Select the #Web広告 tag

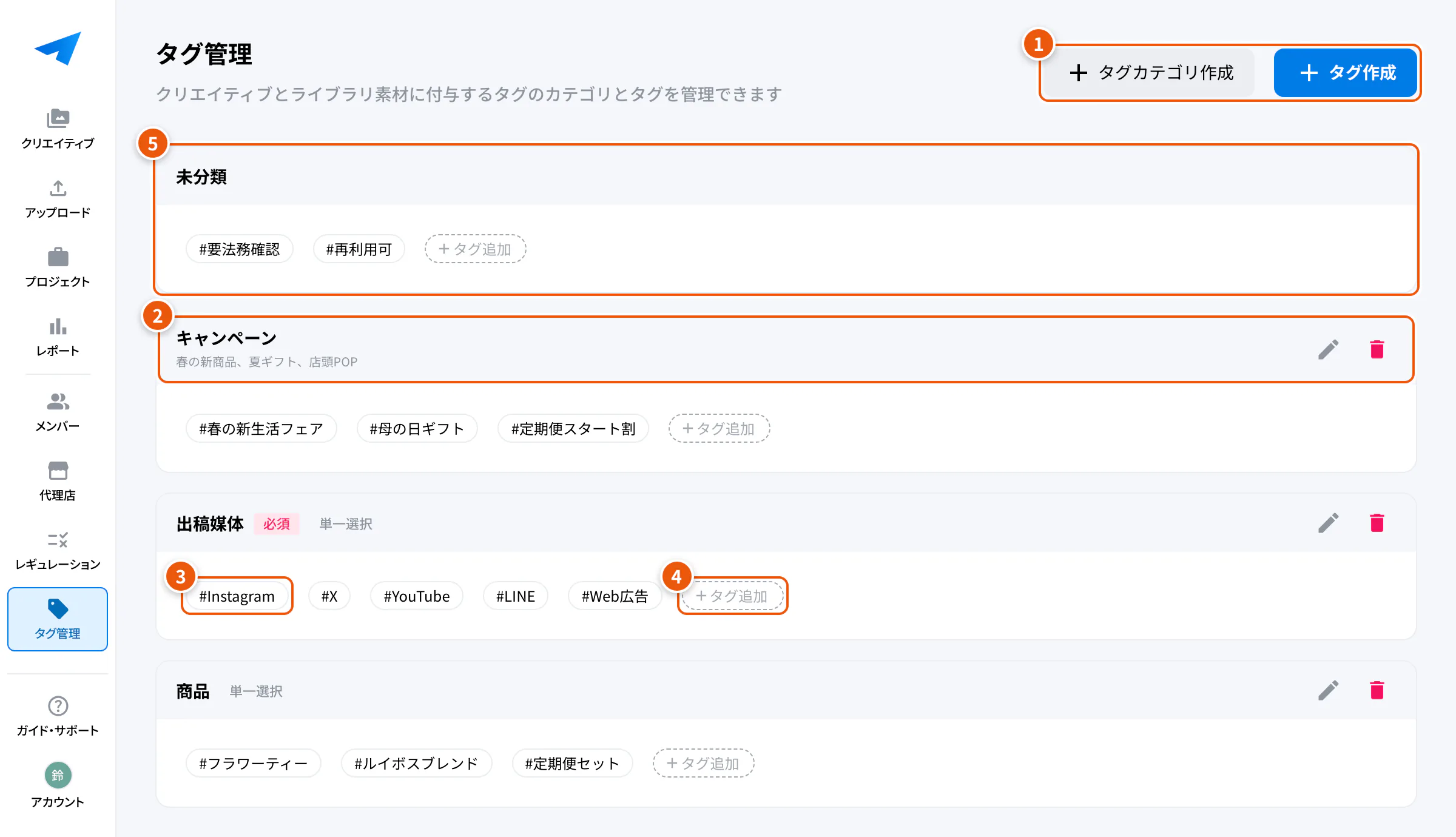coord(615,596)
